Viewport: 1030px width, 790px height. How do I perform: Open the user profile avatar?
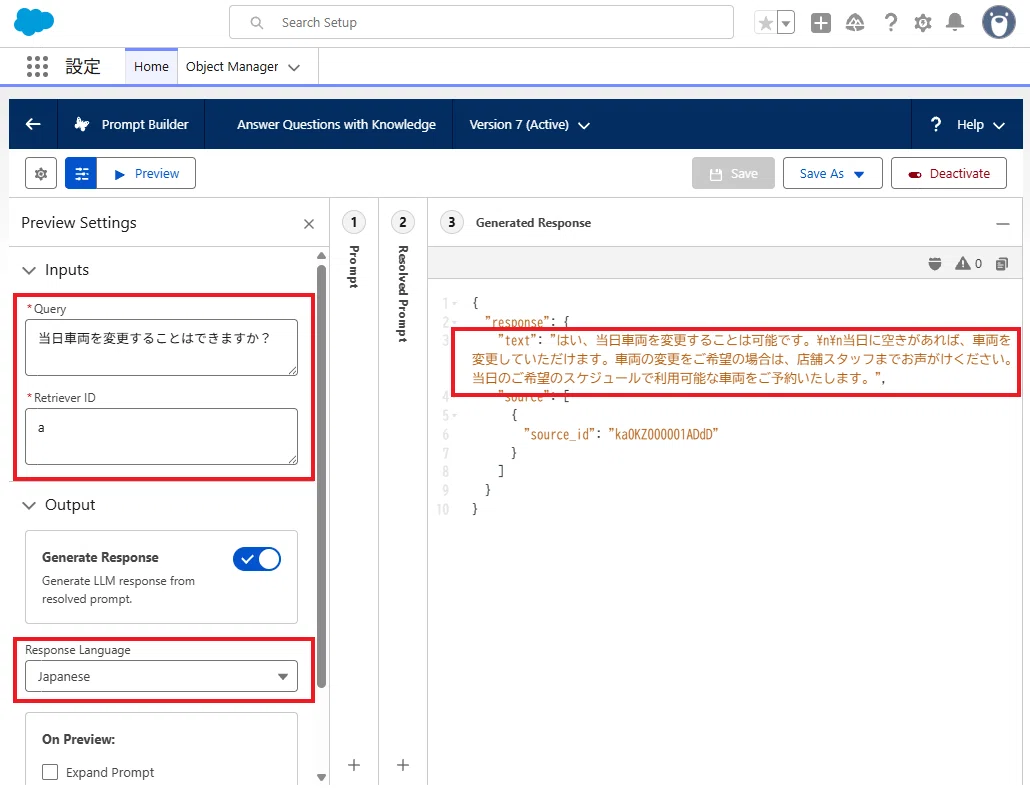tap(998, 22)
